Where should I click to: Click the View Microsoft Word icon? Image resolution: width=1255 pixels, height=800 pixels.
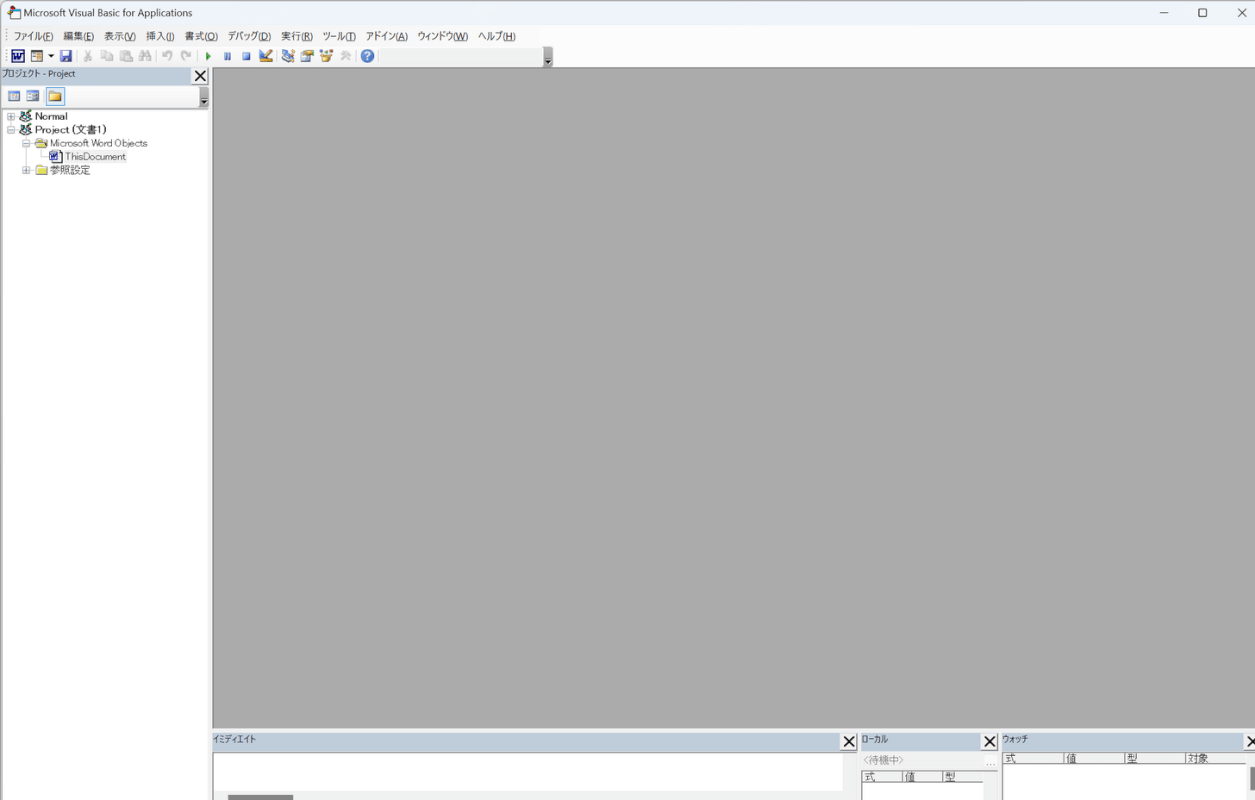(18, 56)
